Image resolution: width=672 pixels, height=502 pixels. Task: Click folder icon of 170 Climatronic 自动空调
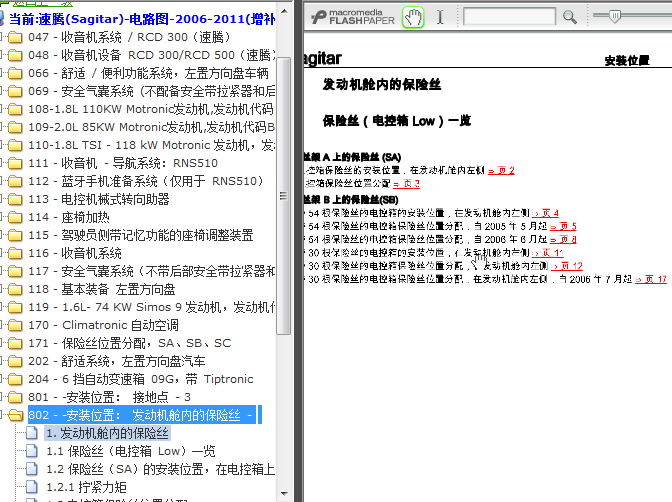pyautogui.click(x=15, y=326)
